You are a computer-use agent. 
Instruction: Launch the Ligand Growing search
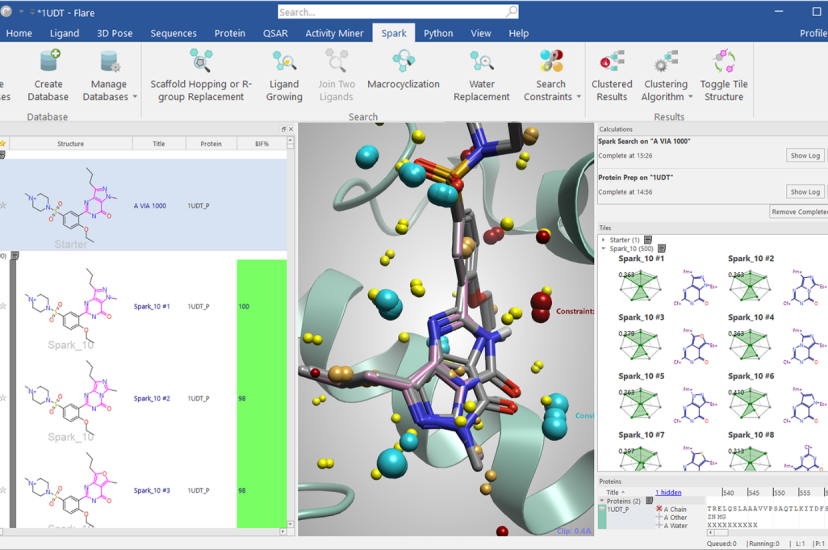[x=284, y=75]
